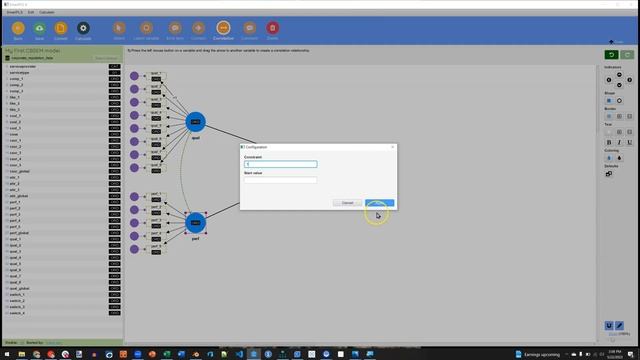
Task: Click the Defaults icon in the side panel
Action: pos(609,174)
